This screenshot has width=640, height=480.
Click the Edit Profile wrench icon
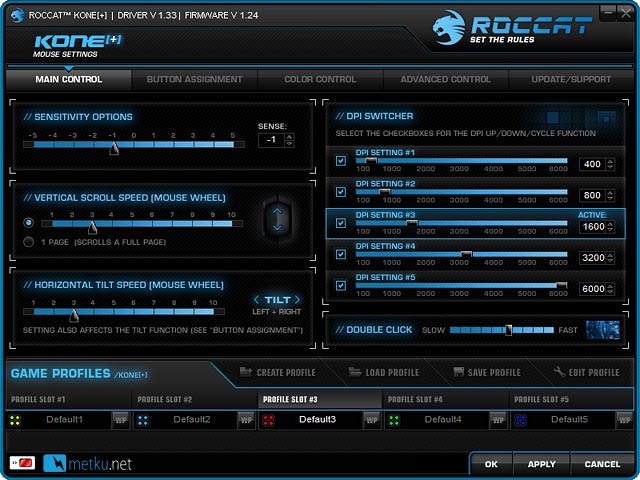(559, 371)
